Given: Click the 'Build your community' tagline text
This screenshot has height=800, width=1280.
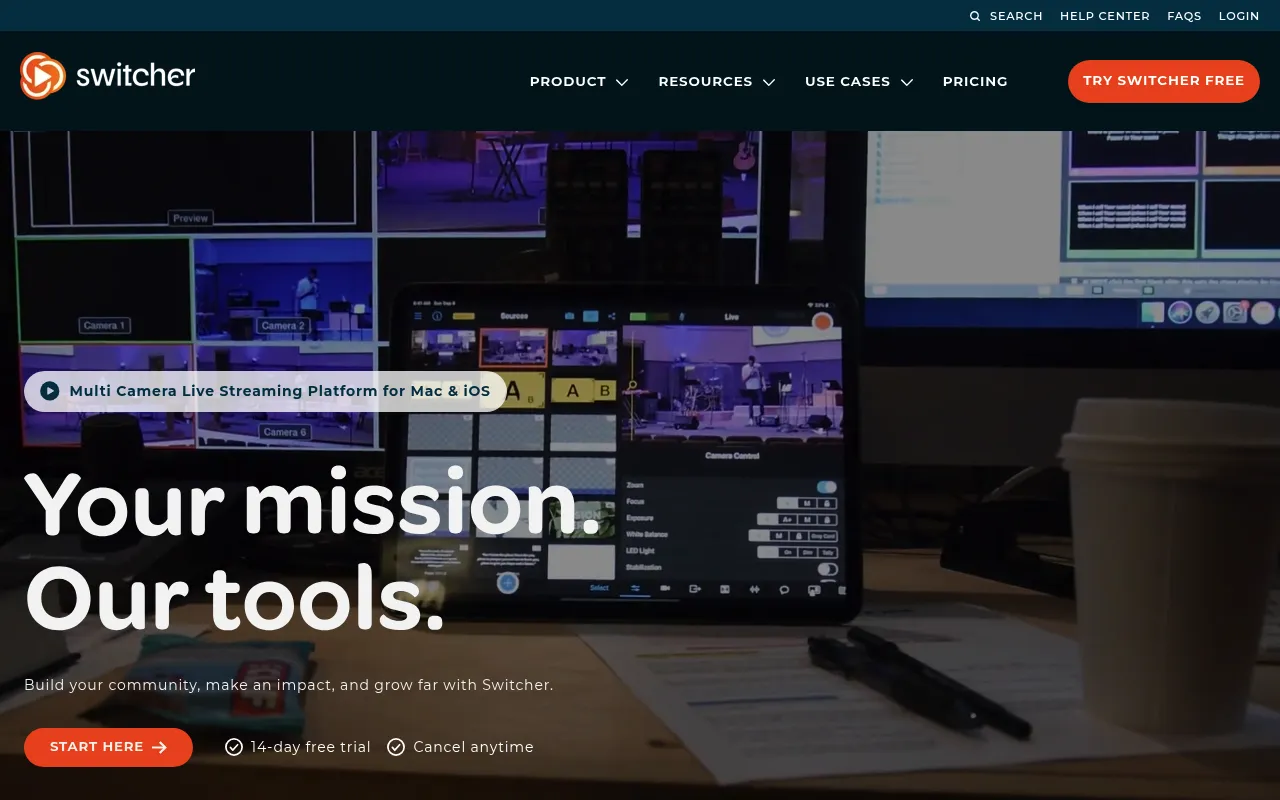Looking at the screenshot, I should (288, 685).
